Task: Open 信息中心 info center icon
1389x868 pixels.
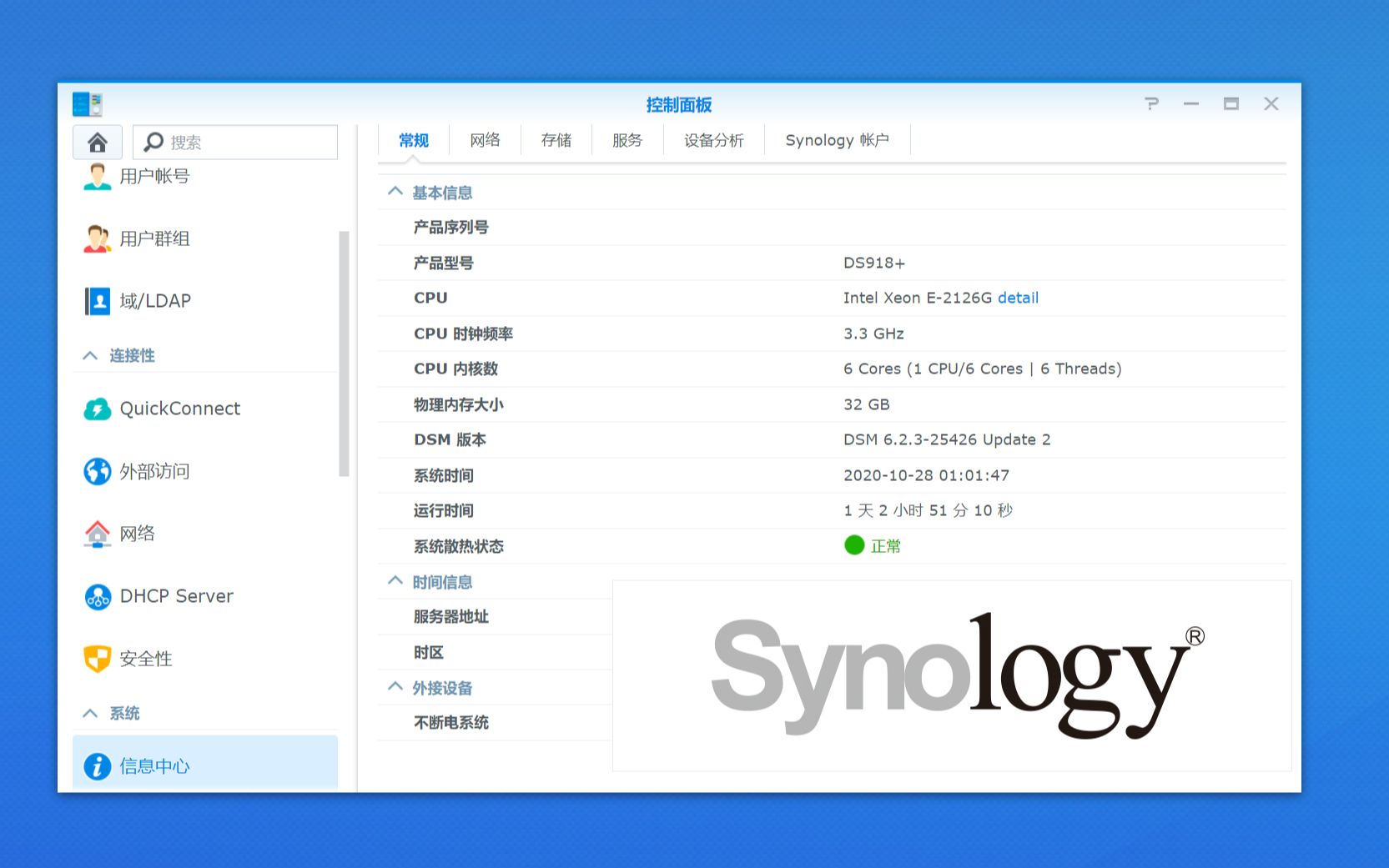Action: pyautogui.click(x=98, y=765)
